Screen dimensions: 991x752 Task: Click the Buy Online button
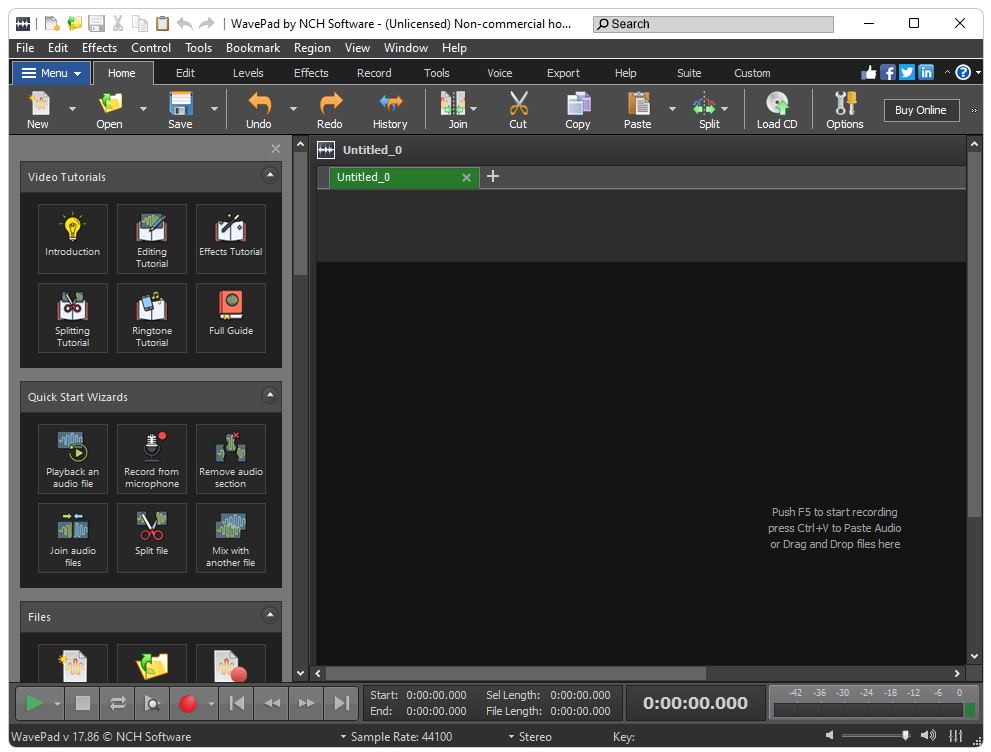[x=921, y=110]
